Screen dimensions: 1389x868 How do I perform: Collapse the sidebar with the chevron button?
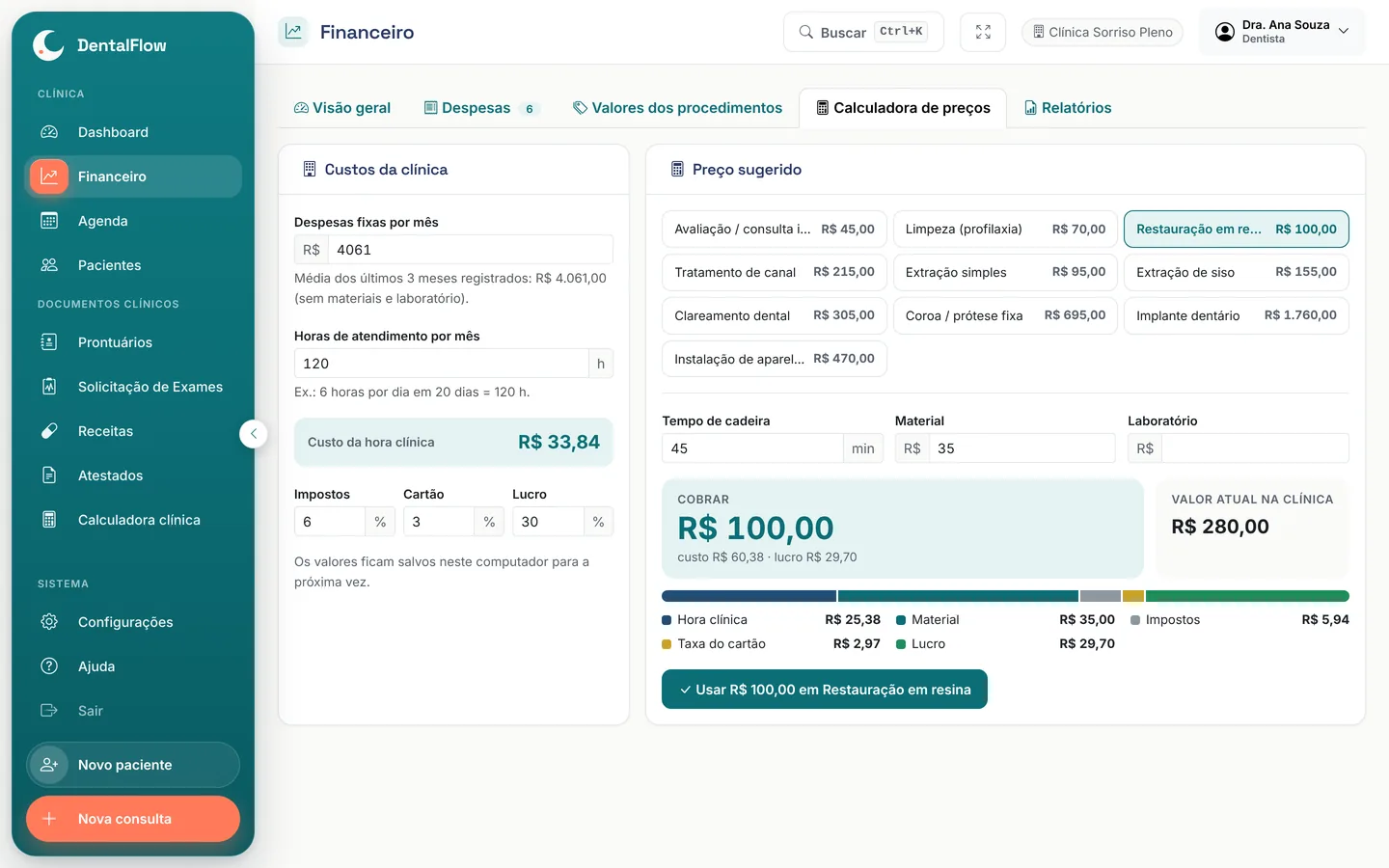point(253,434)
